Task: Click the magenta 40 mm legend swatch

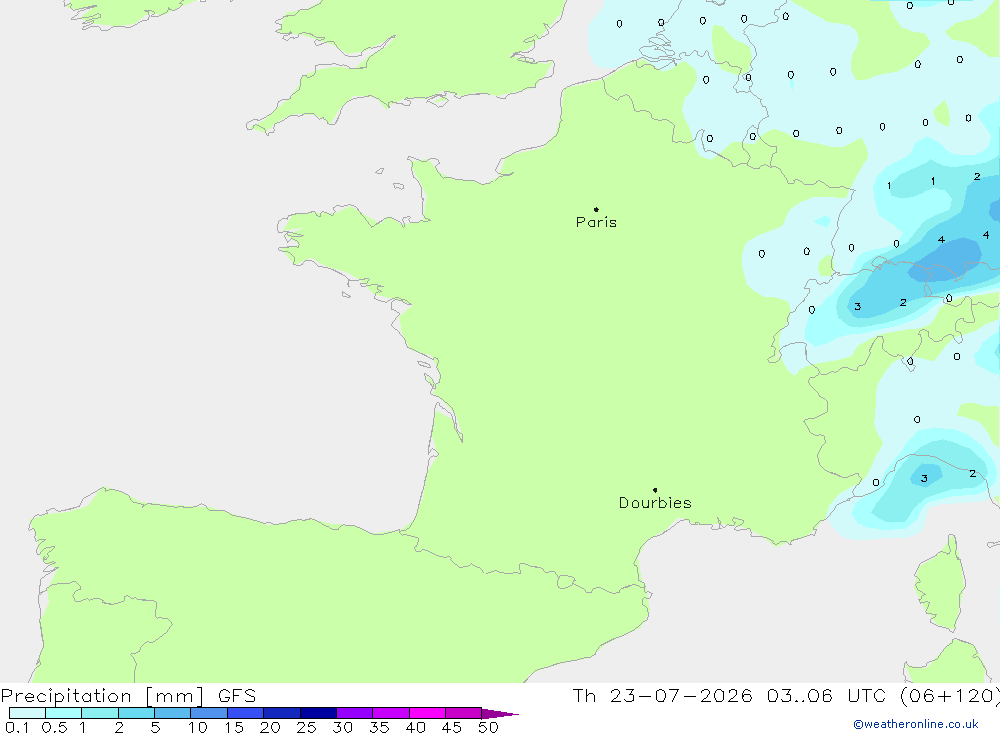Action: tap(427, 713)
